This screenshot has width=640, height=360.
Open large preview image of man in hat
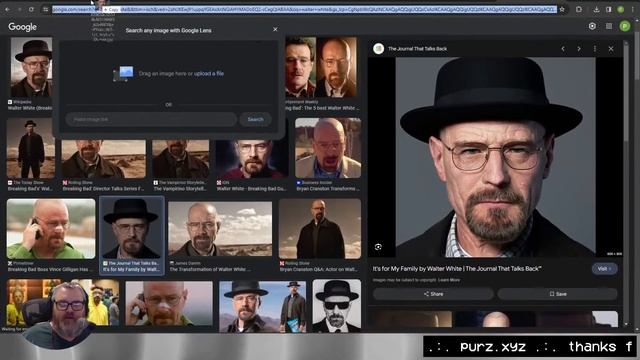pos(495,157)
